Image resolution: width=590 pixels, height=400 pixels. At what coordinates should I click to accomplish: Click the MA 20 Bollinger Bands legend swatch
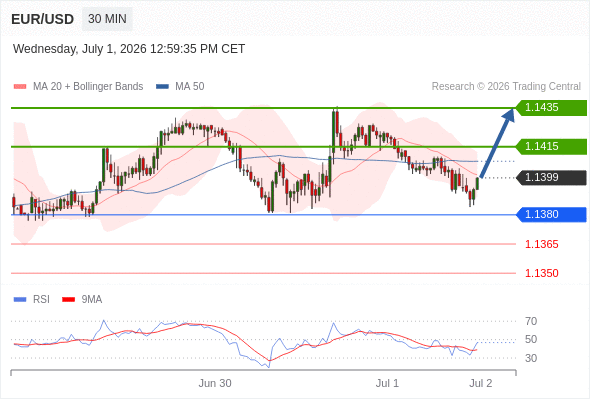pyautogui.click(x=20, y=87)
